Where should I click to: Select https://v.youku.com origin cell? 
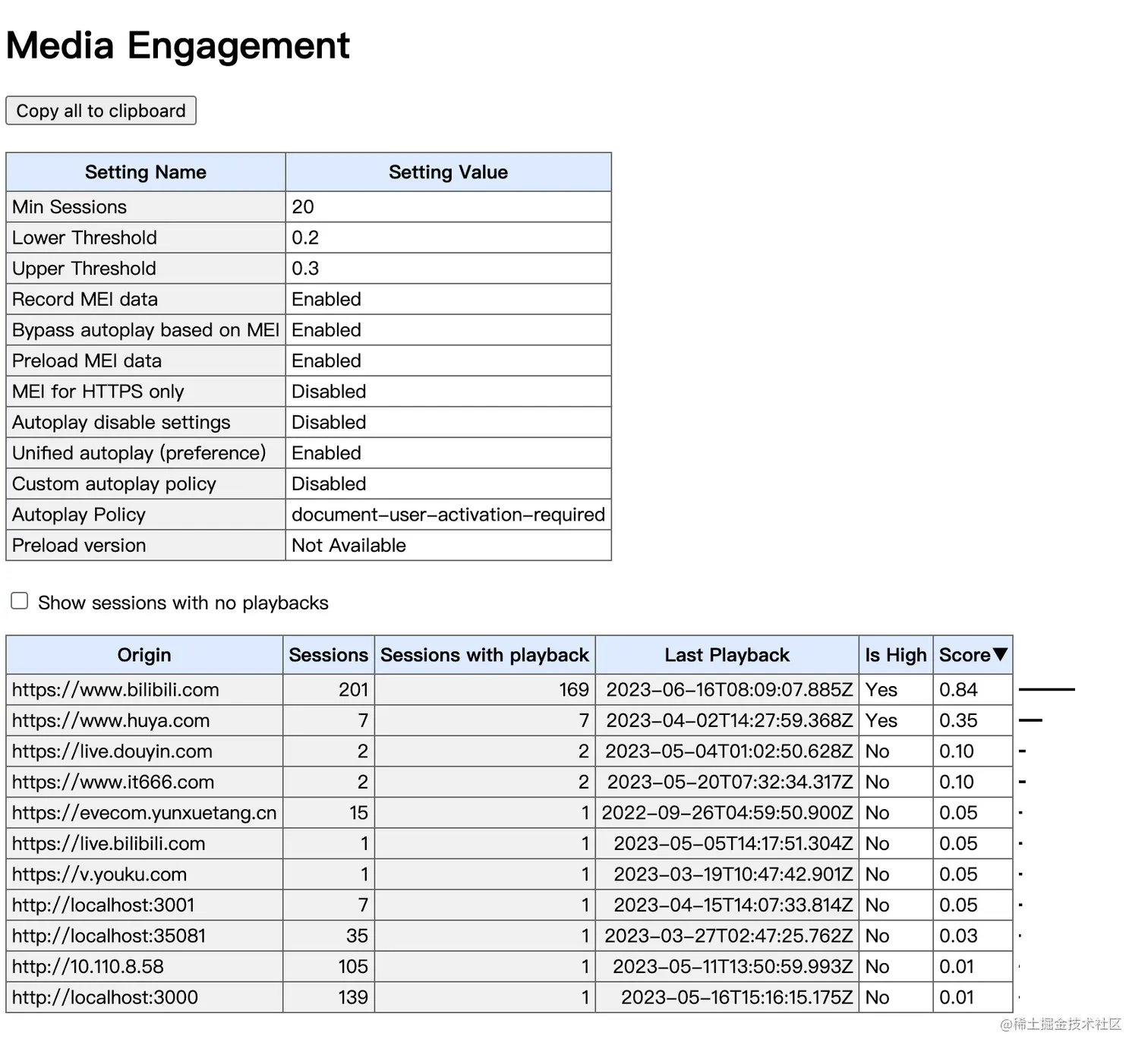(x=144, y=874)
